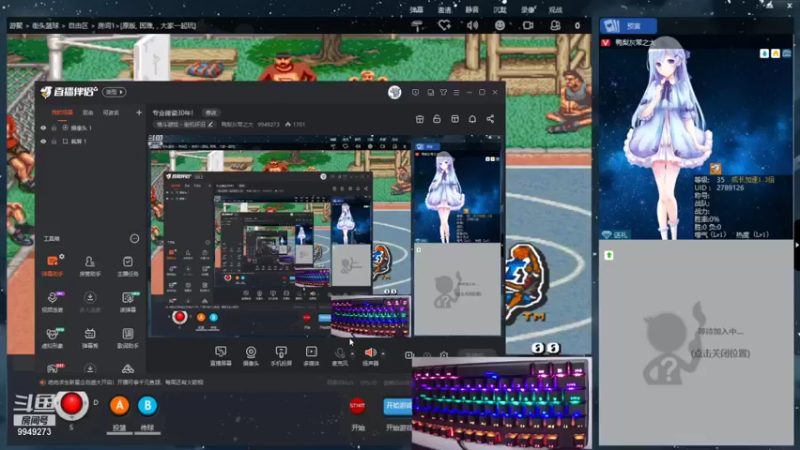Click the video camera icon in game toolbar
800x450 pixels.
pyautogui.click(x=528, y=25)
